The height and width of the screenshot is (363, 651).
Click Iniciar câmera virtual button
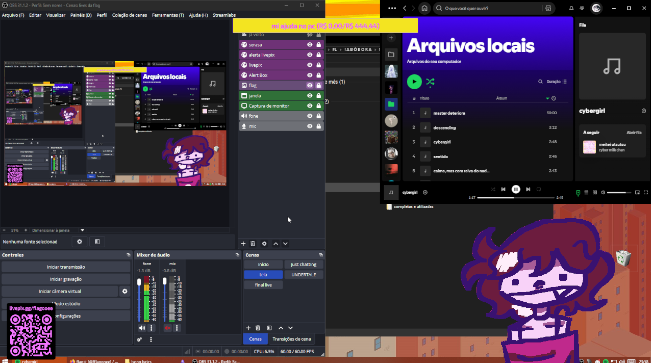[60, 292]
